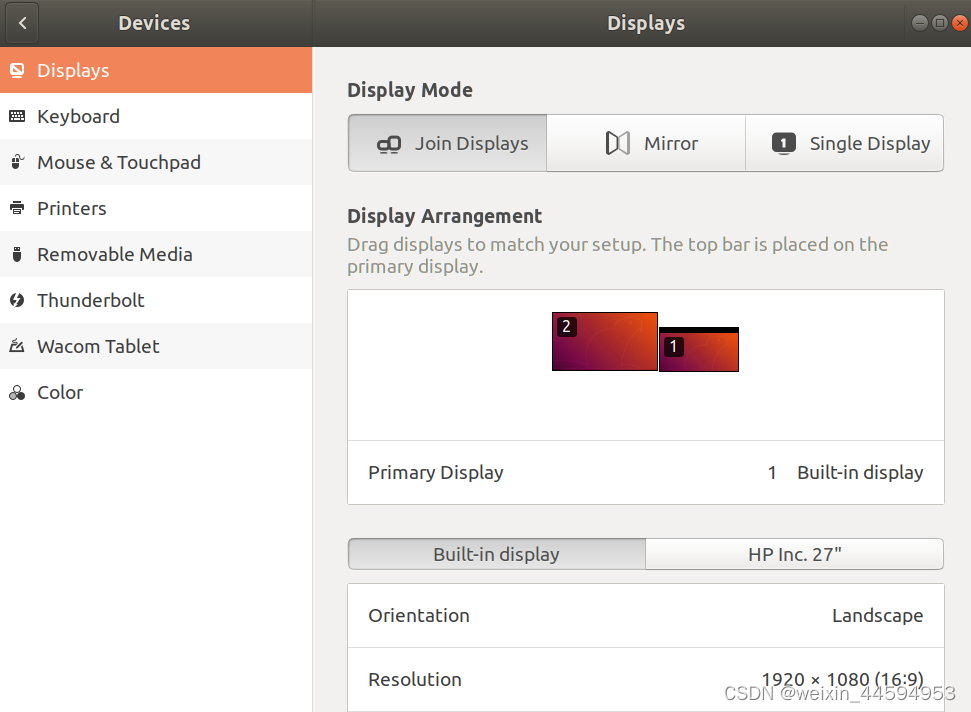The width and height of the screenshot is (971, 712).
Task: Select display 2 thumbnail in arrangement
Action: [x=604, y=342]
